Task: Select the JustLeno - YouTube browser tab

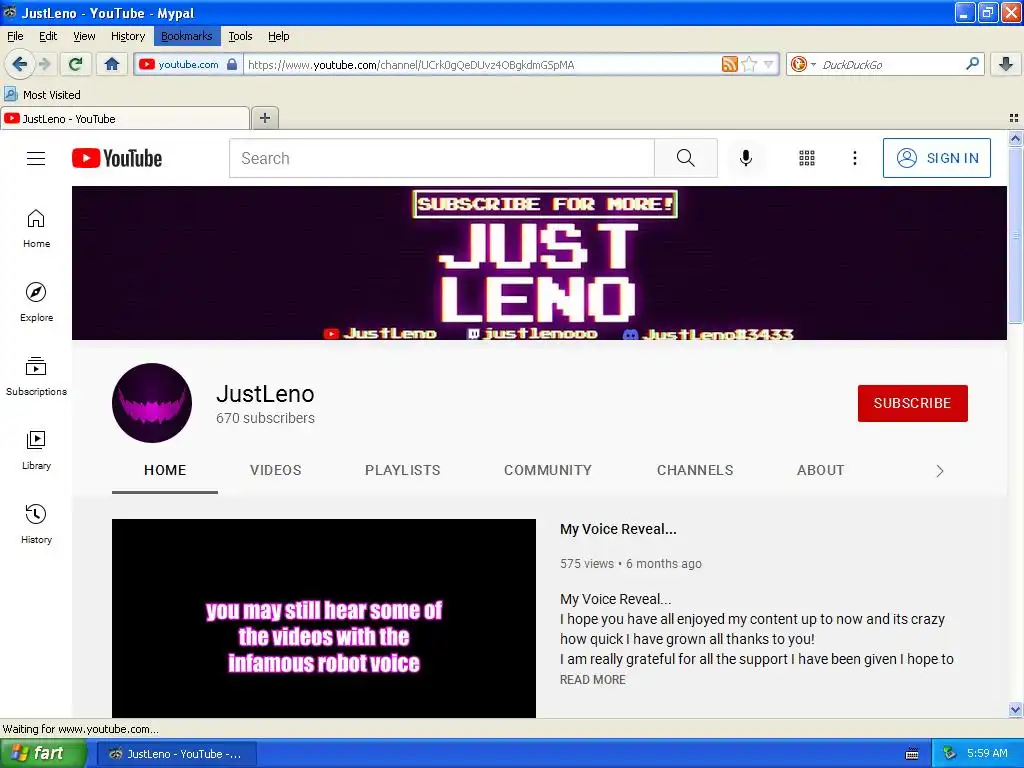Action: click(125, 118)
